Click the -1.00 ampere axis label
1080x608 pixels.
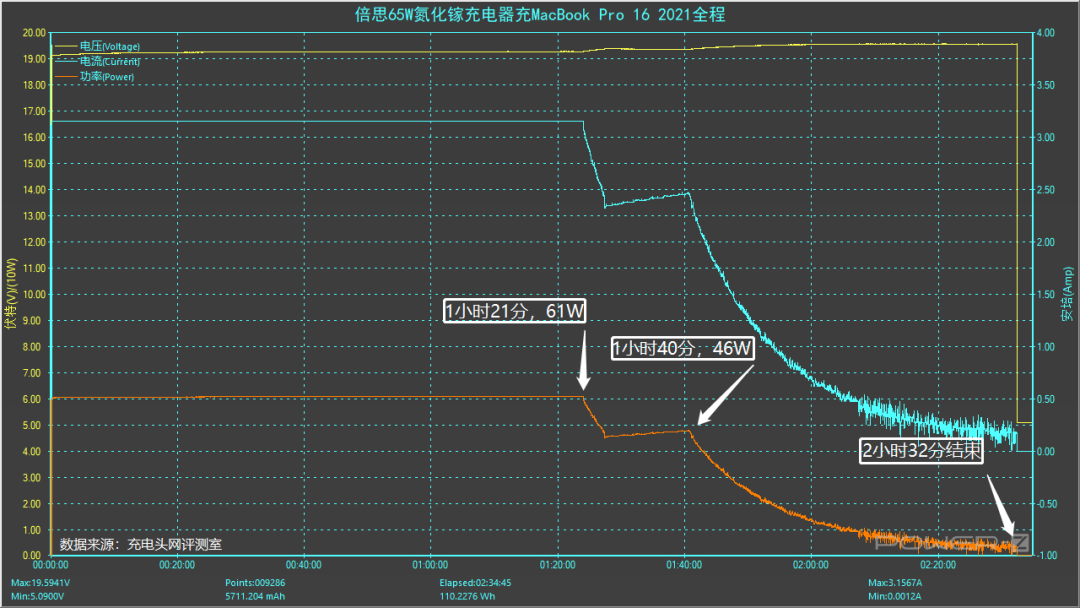point(1046,555)
